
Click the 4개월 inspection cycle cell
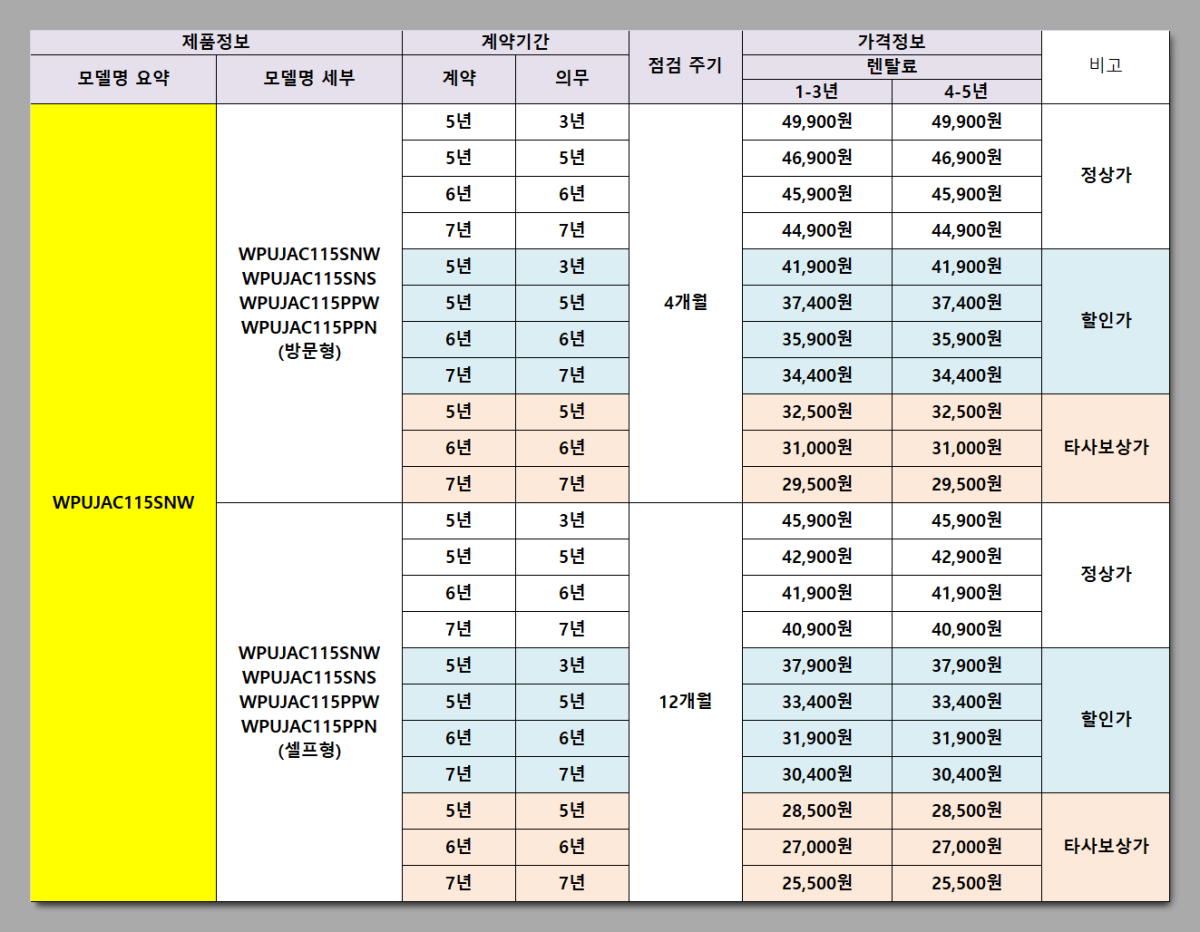coord(685,303)
